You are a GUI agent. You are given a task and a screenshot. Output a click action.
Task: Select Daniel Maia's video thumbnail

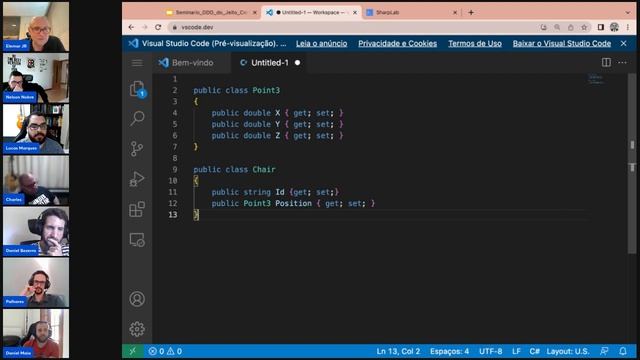click(36, 333)
